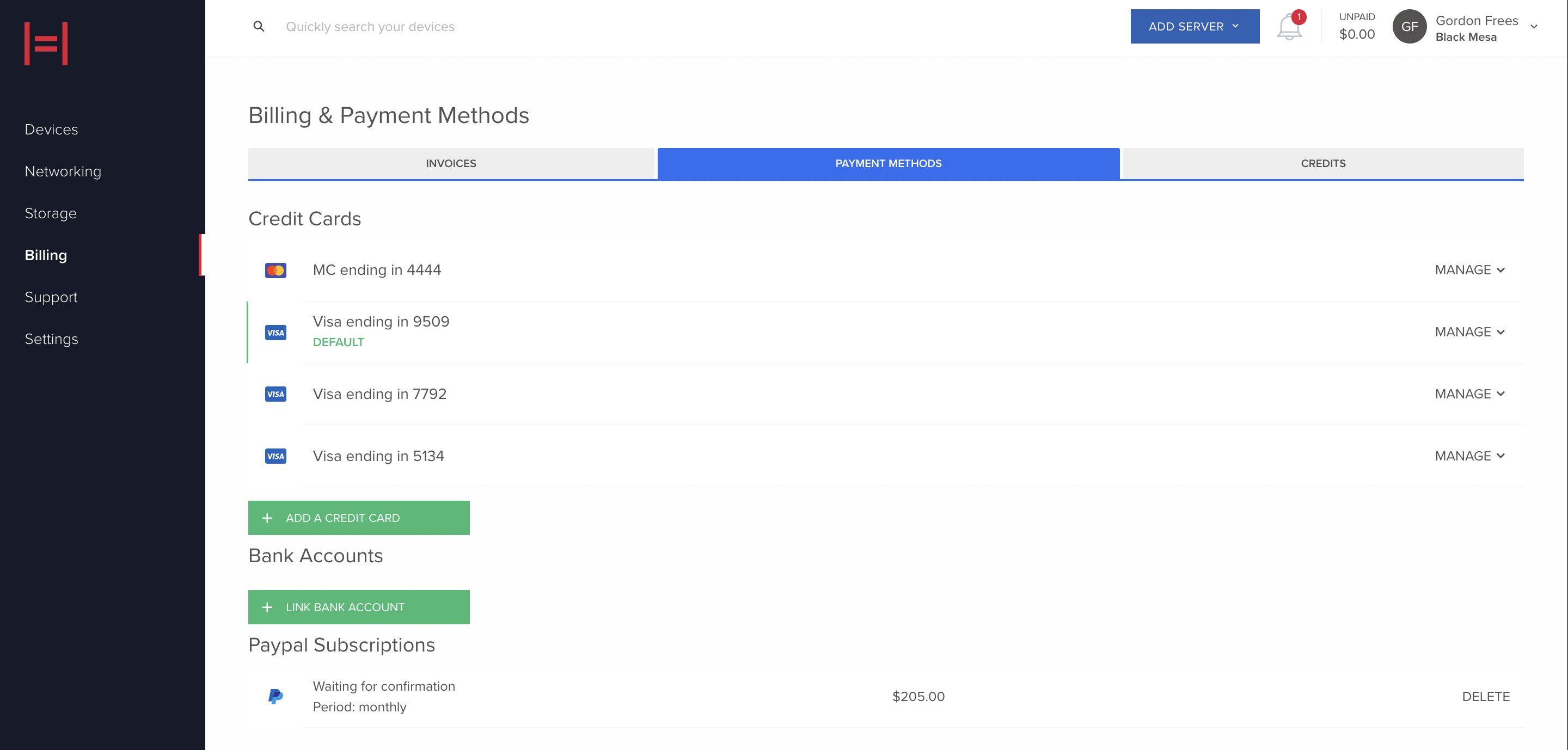The image size is (1568, 750).
Task: Expand Manage for MC ending 4444
Action: (x=1469, y=270)
